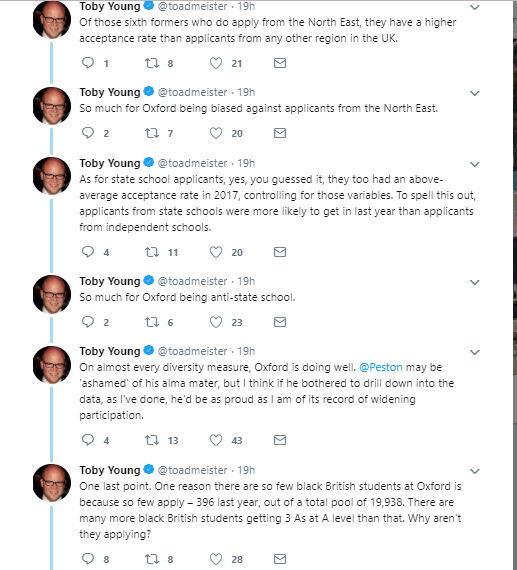The image size is (517, 570).
Task: Like the 'One last point' tweet
Action: [x=216, y=559]
